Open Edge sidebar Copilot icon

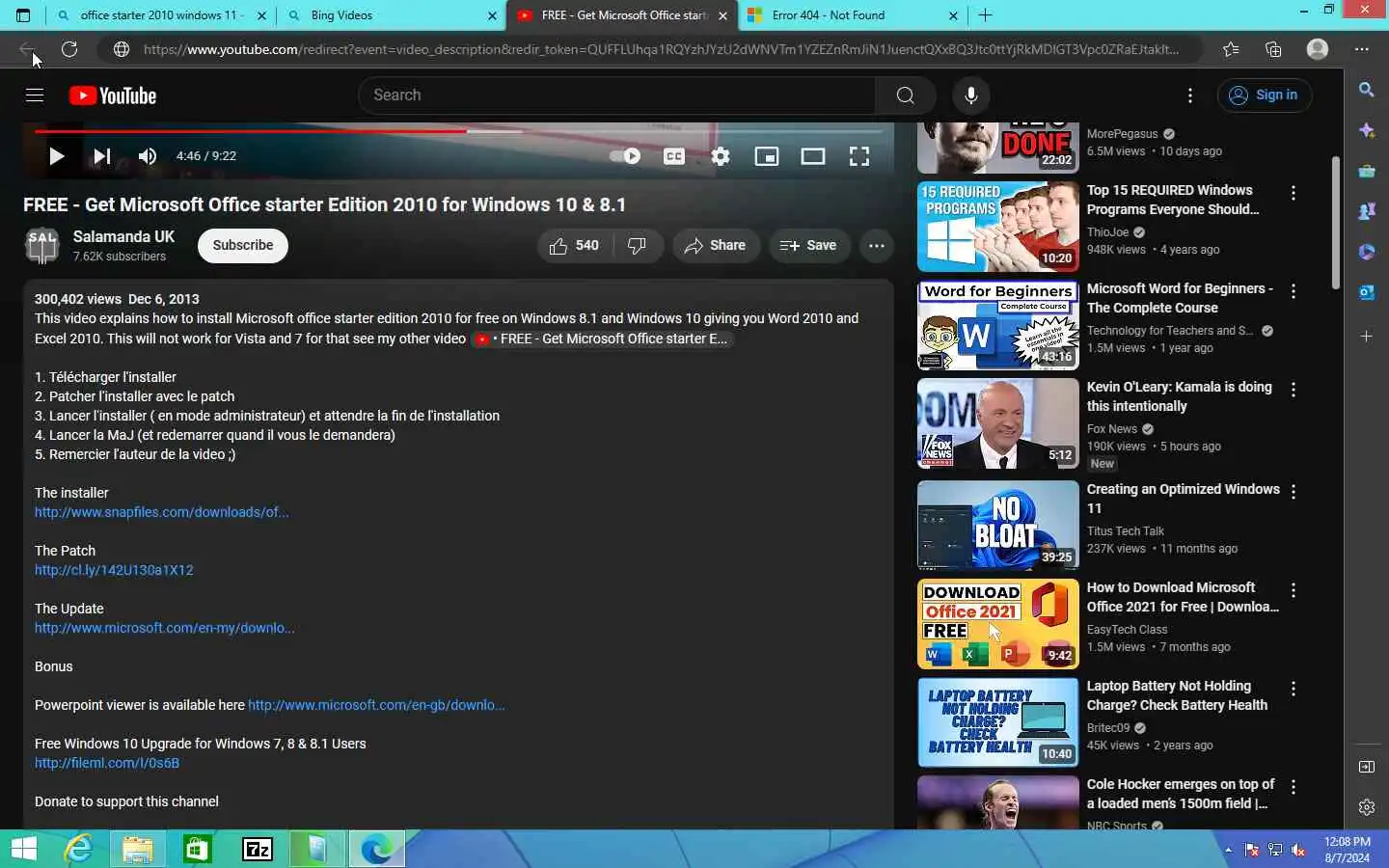[1367, 130]
